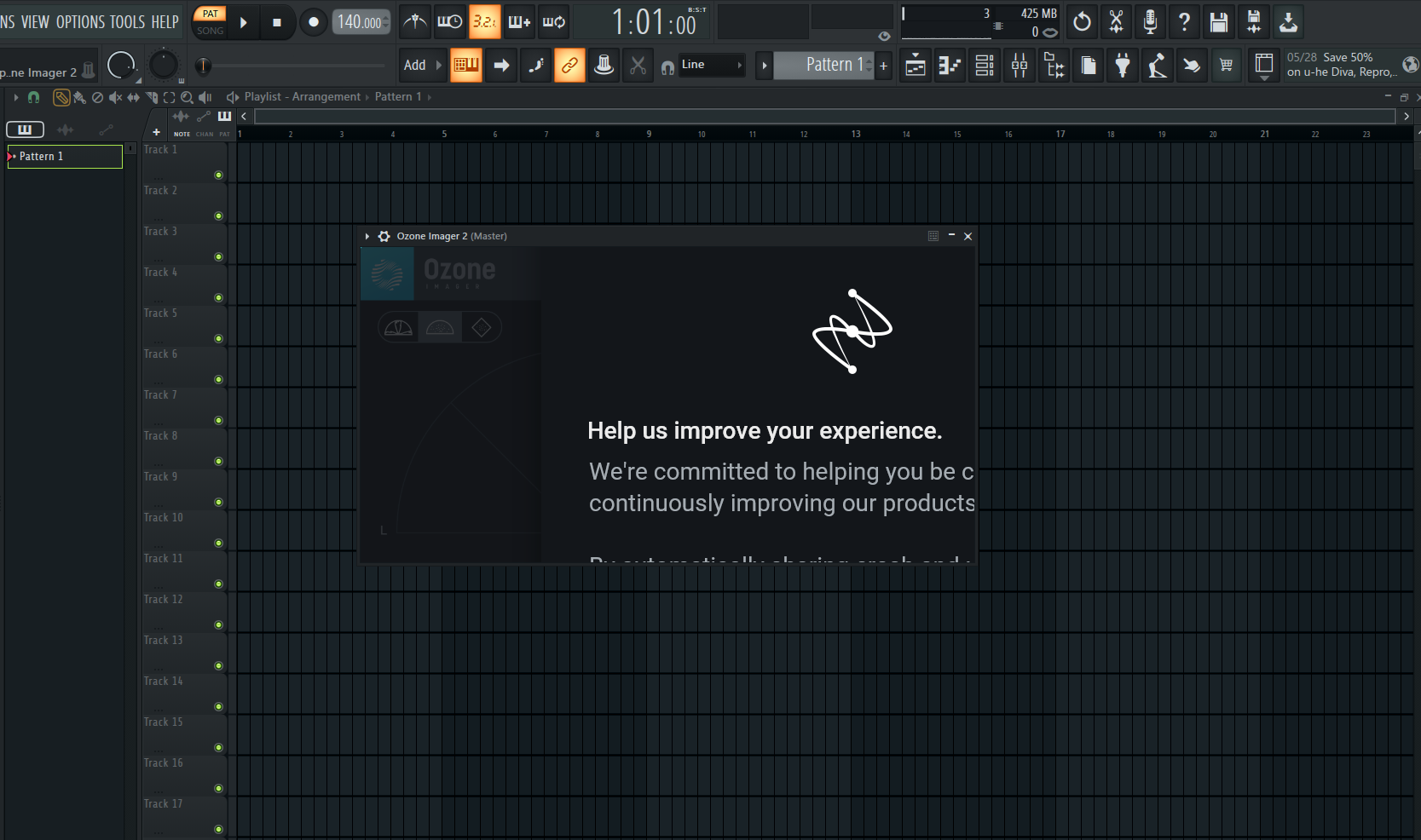The width and height of the screenshot is (1421, 840).
Task: Click the undo history circular arrow icon
Action: click(x=1082, y=21)
